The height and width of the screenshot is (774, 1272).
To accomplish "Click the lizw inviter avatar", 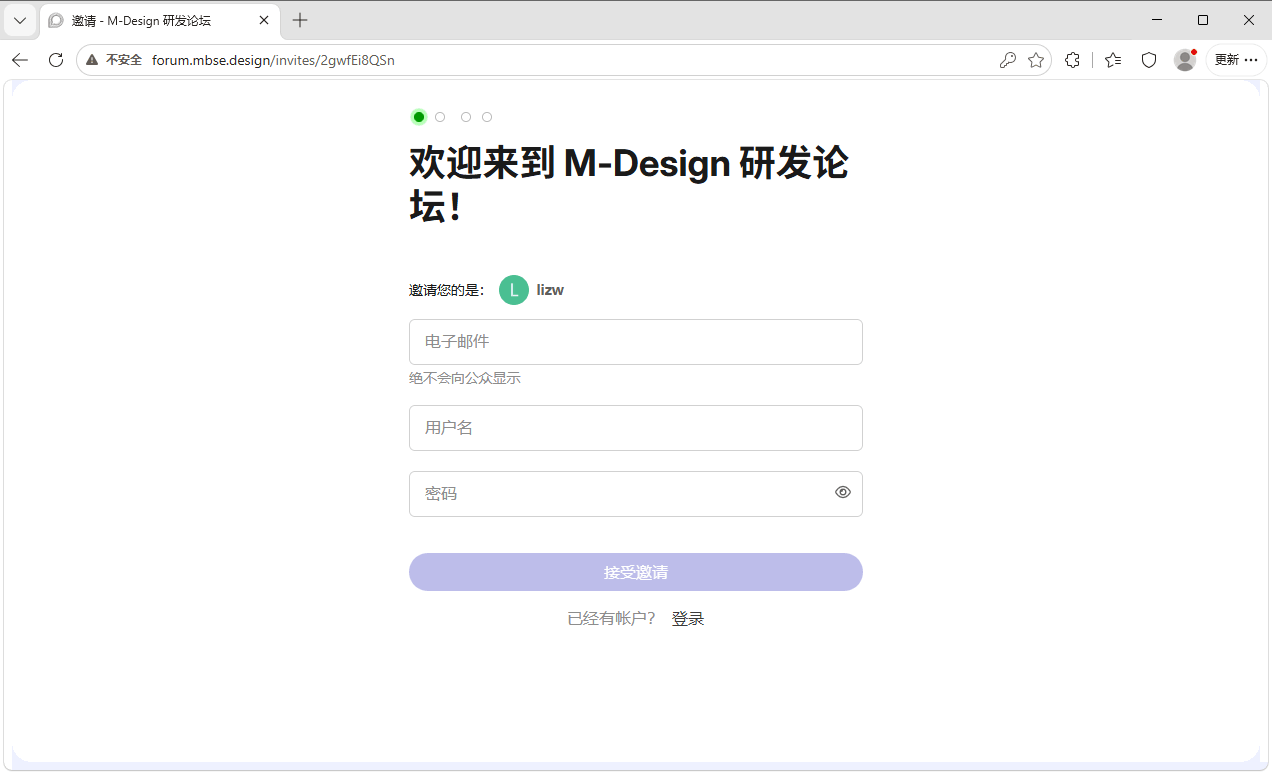I will (x=514, y=290).
